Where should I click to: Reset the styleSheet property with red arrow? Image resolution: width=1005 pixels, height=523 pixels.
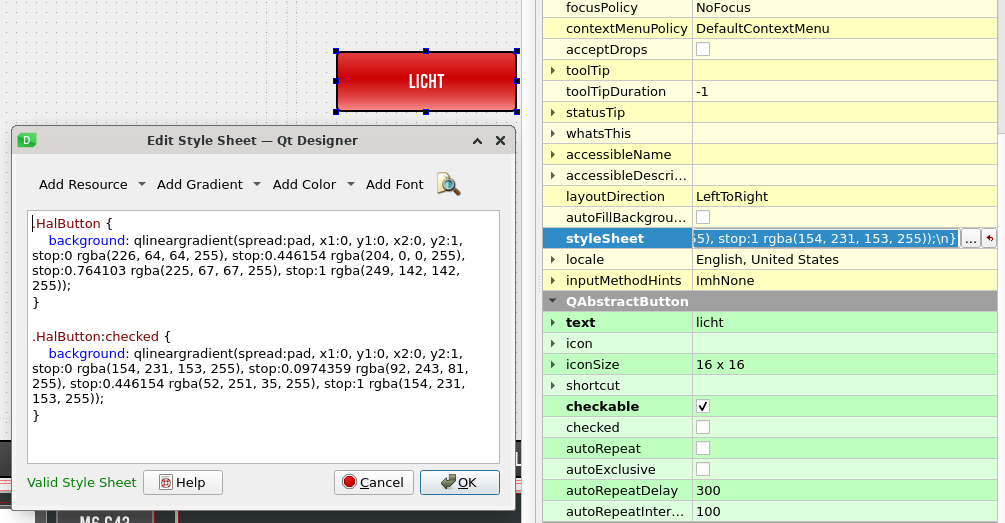(989, 238)
